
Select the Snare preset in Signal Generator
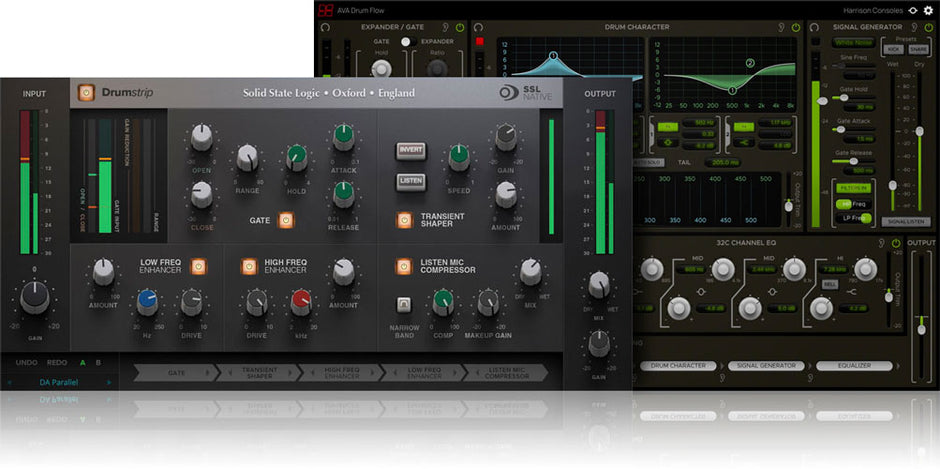pyautogui.click(x=917, y=49)
